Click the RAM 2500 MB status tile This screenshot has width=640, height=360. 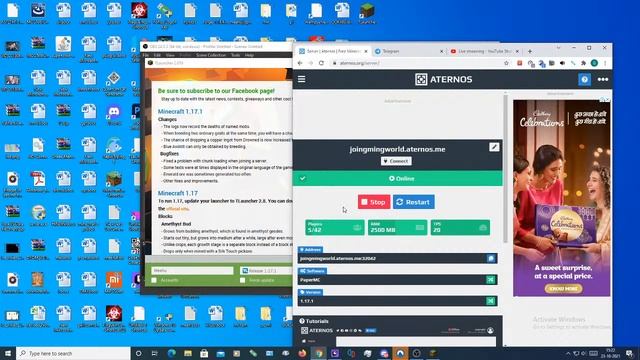pos(397,228)
